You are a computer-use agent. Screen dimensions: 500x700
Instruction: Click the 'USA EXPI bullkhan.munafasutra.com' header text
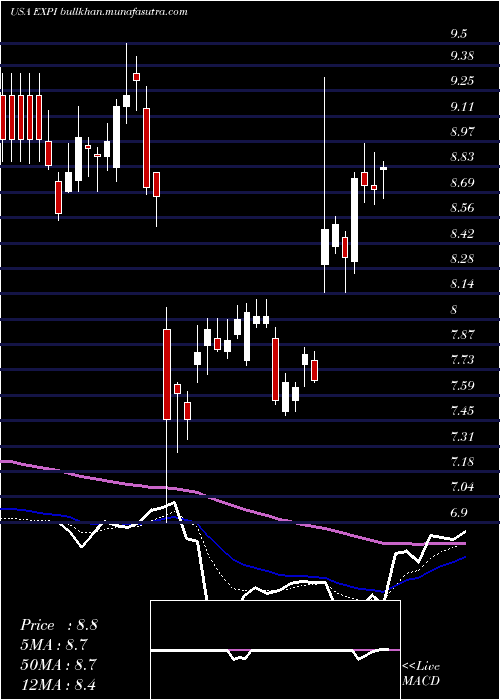(98, 12)
